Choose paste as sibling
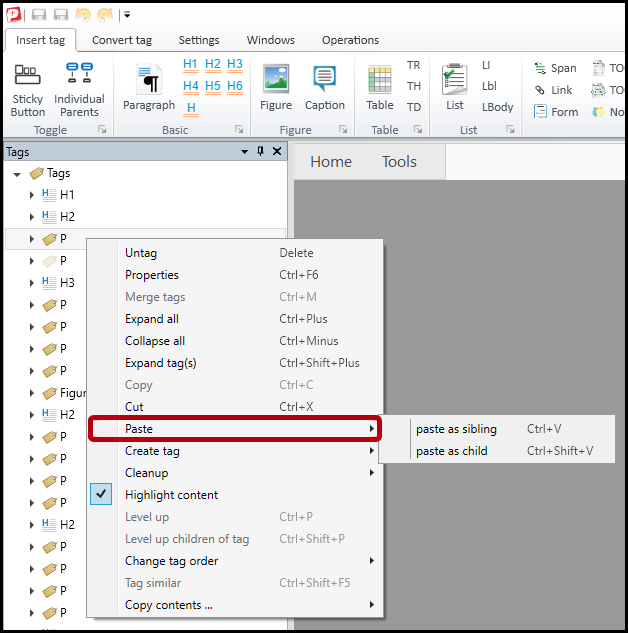This screenshot has height=633, width=628. pos(497,429)
